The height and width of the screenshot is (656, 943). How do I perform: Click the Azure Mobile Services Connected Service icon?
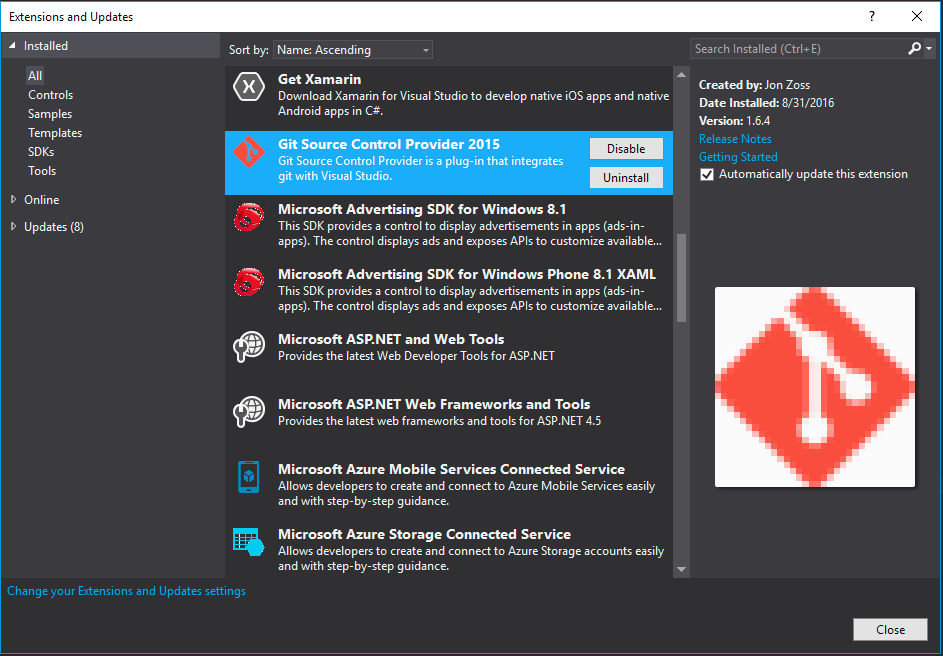pyautogui.click(x=248, y=477)
